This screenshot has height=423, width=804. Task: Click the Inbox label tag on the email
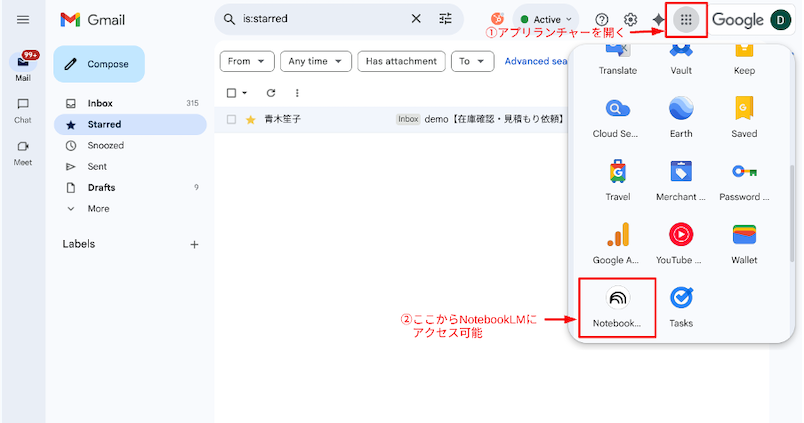(408, 119)
